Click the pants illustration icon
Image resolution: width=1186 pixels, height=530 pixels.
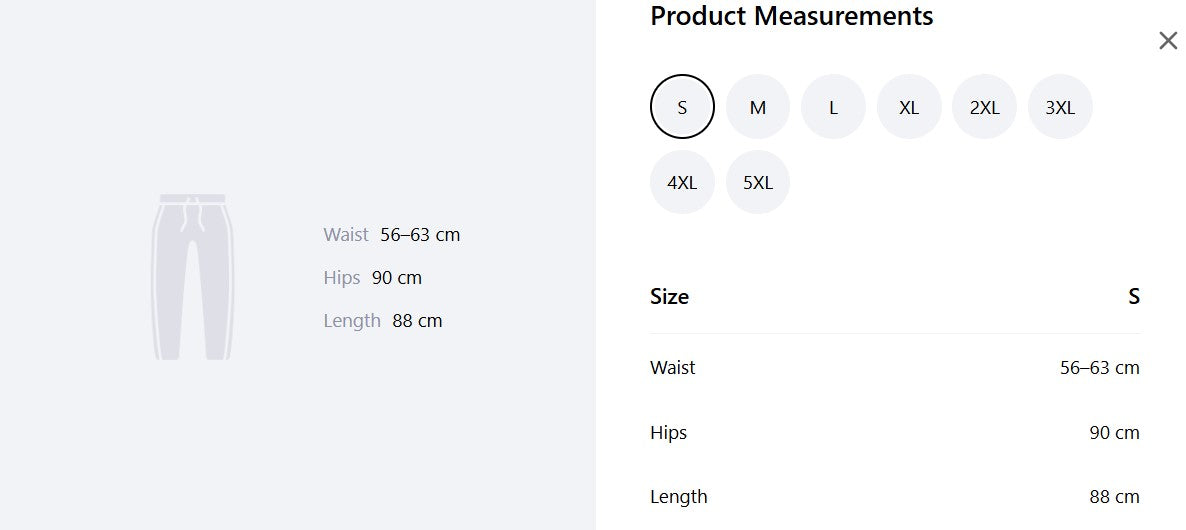pos(193,277)
